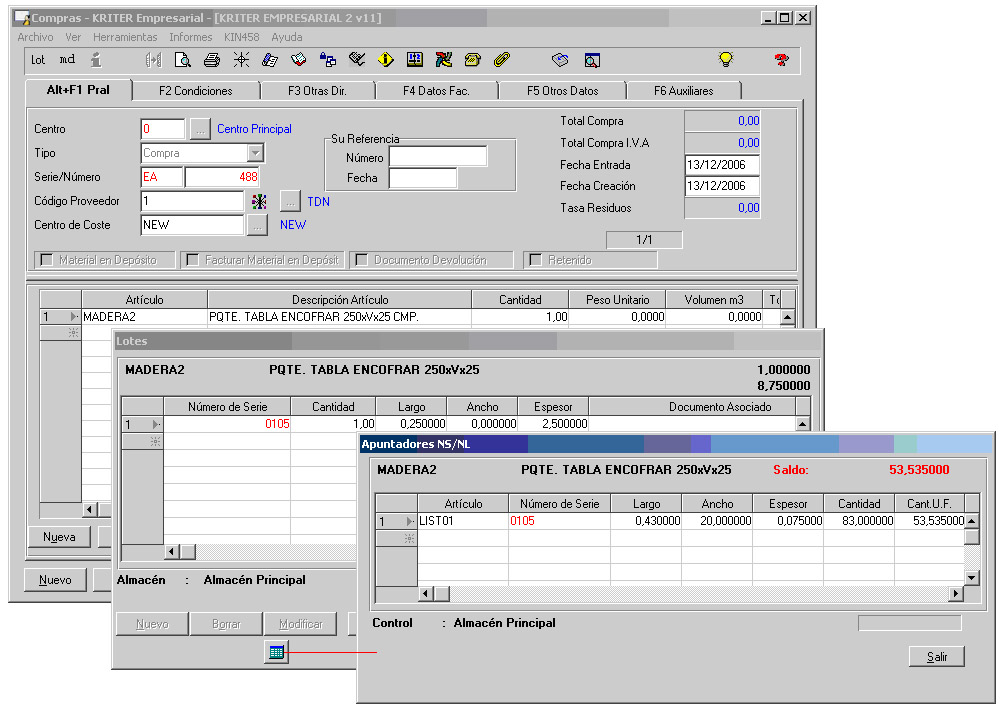The image size is (1004, 712).
Task: Click the yellow telephone icon in the toolbar
Action: click(x=473, y=60)
